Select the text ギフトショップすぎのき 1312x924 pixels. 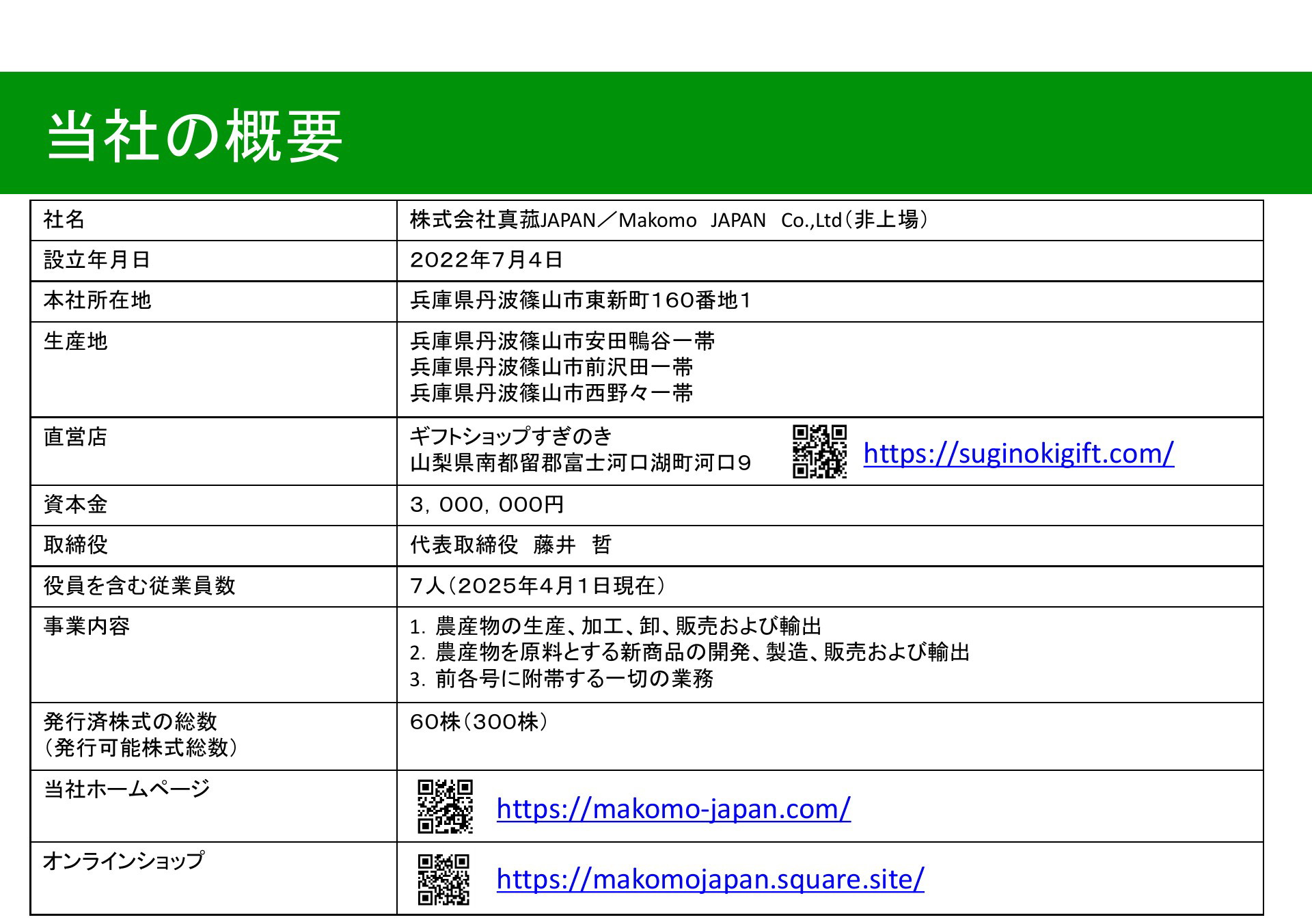tap(510, 436)
